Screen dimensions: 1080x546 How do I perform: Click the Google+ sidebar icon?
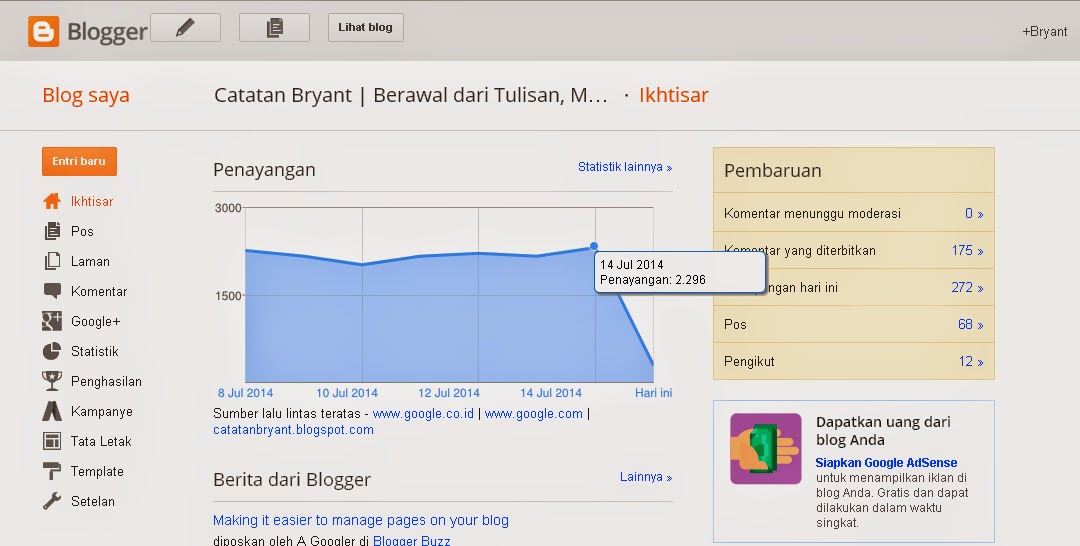tap(52, 321)
